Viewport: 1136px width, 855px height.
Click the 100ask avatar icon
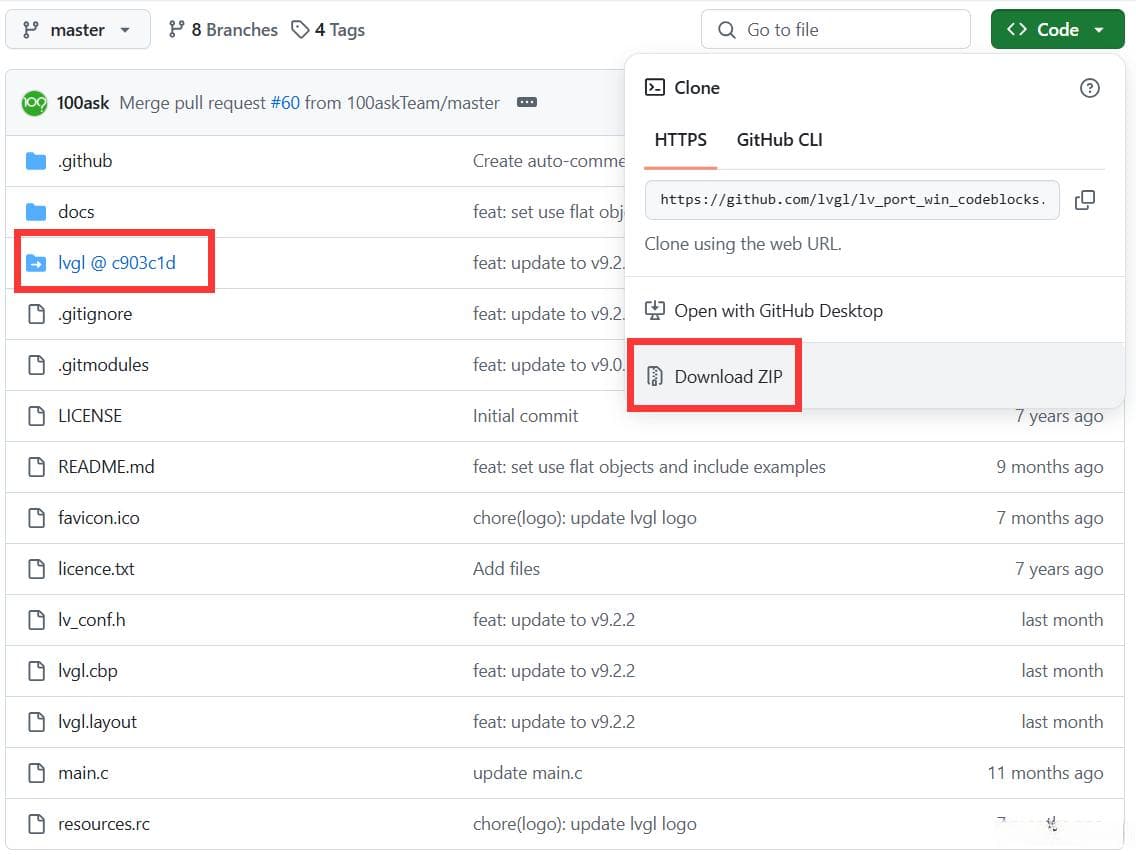tap(34, 103)
